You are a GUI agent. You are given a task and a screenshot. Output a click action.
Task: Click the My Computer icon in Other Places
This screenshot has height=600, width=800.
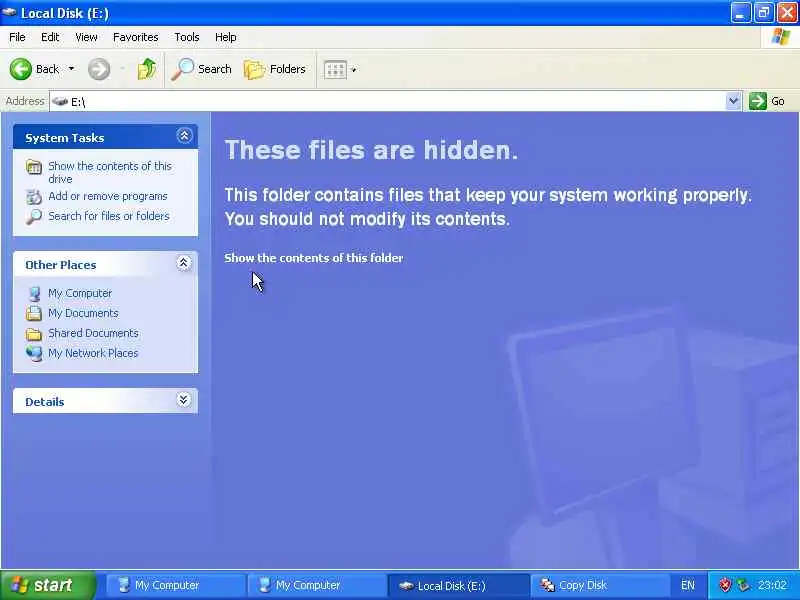[35, 294]
